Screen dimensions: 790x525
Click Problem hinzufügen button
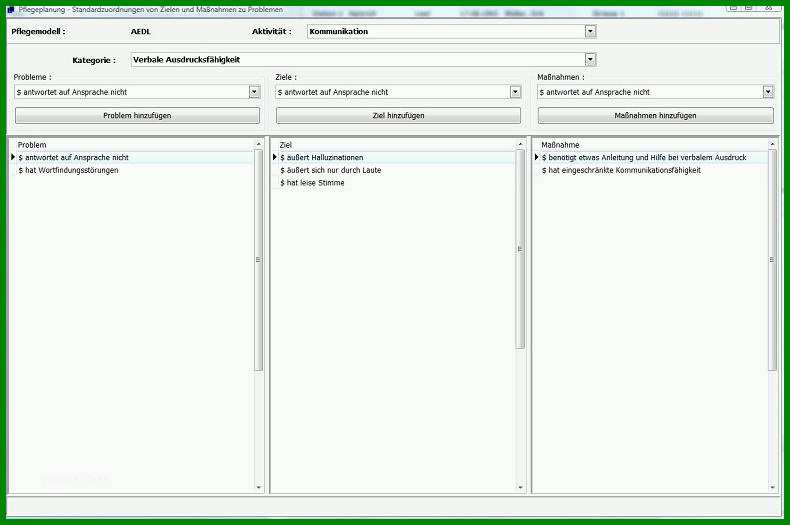pos(137,115)
